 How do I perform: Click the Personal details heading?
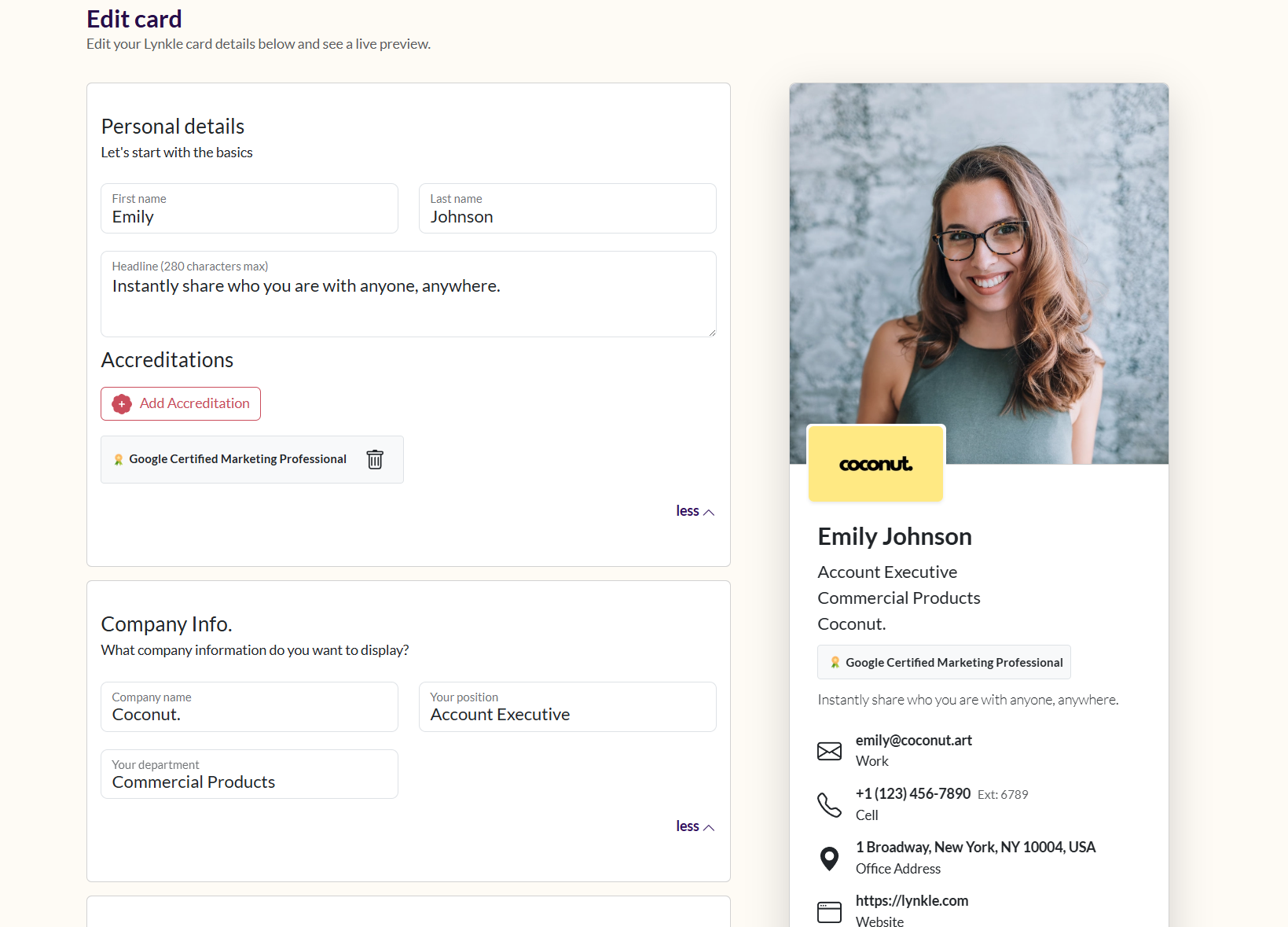point(173,127)
